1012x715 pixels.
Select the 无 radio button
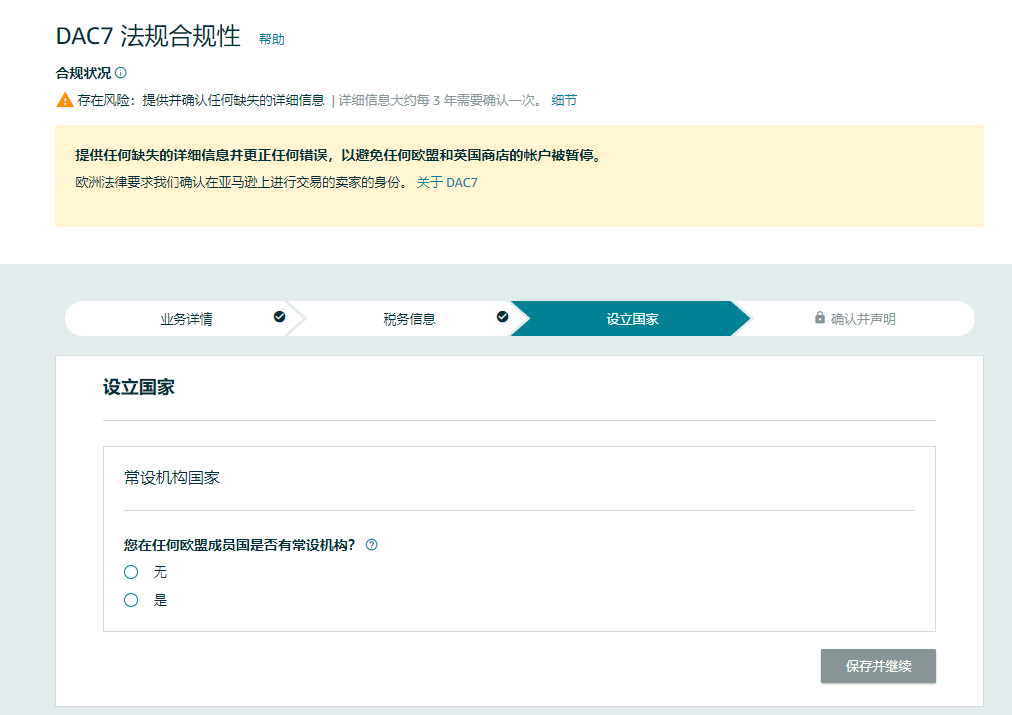coord(131,572)
